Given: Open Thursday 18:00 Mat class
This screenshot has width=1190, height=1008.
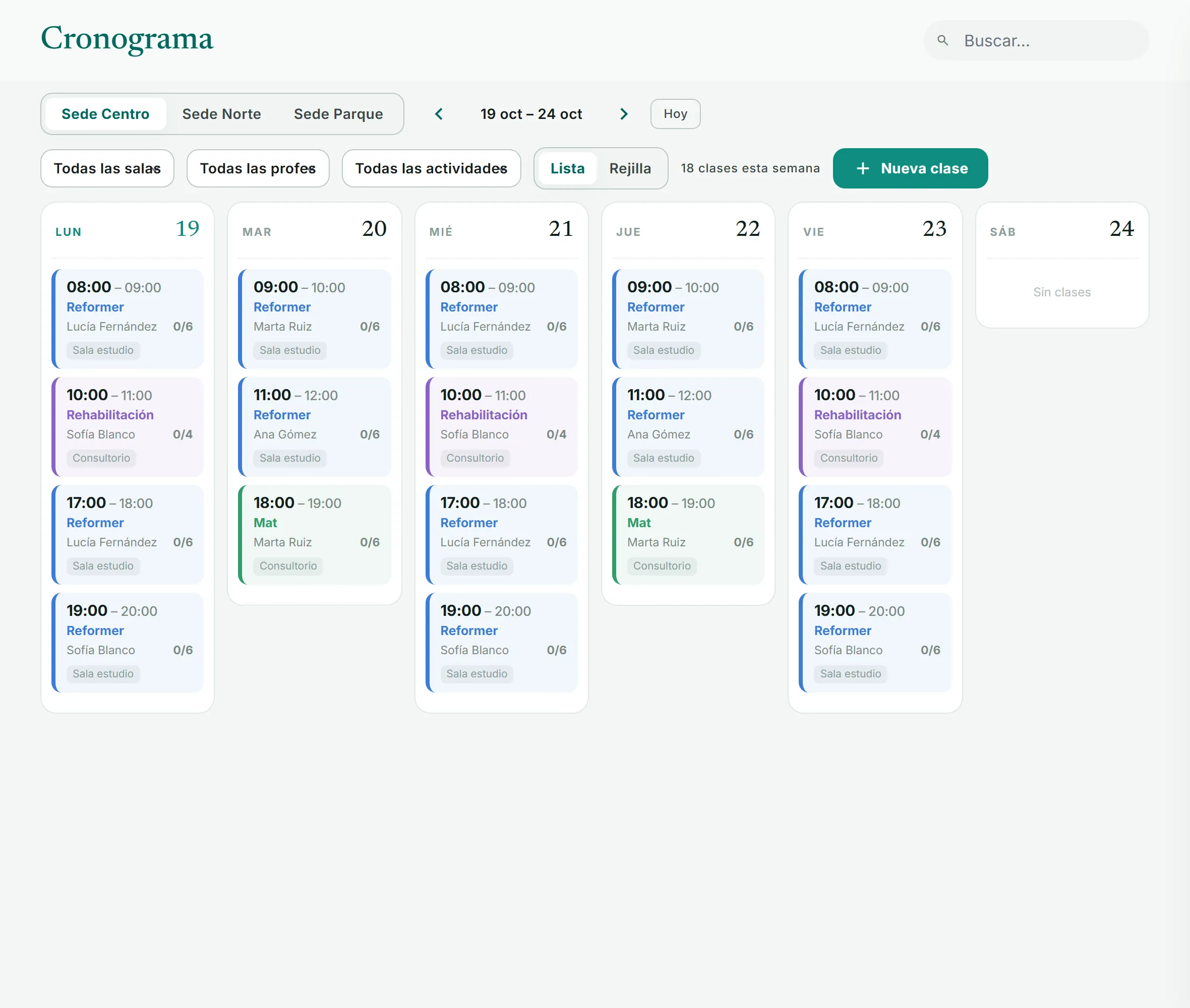Looking at the screenshot, I should (x=688, y=535).
